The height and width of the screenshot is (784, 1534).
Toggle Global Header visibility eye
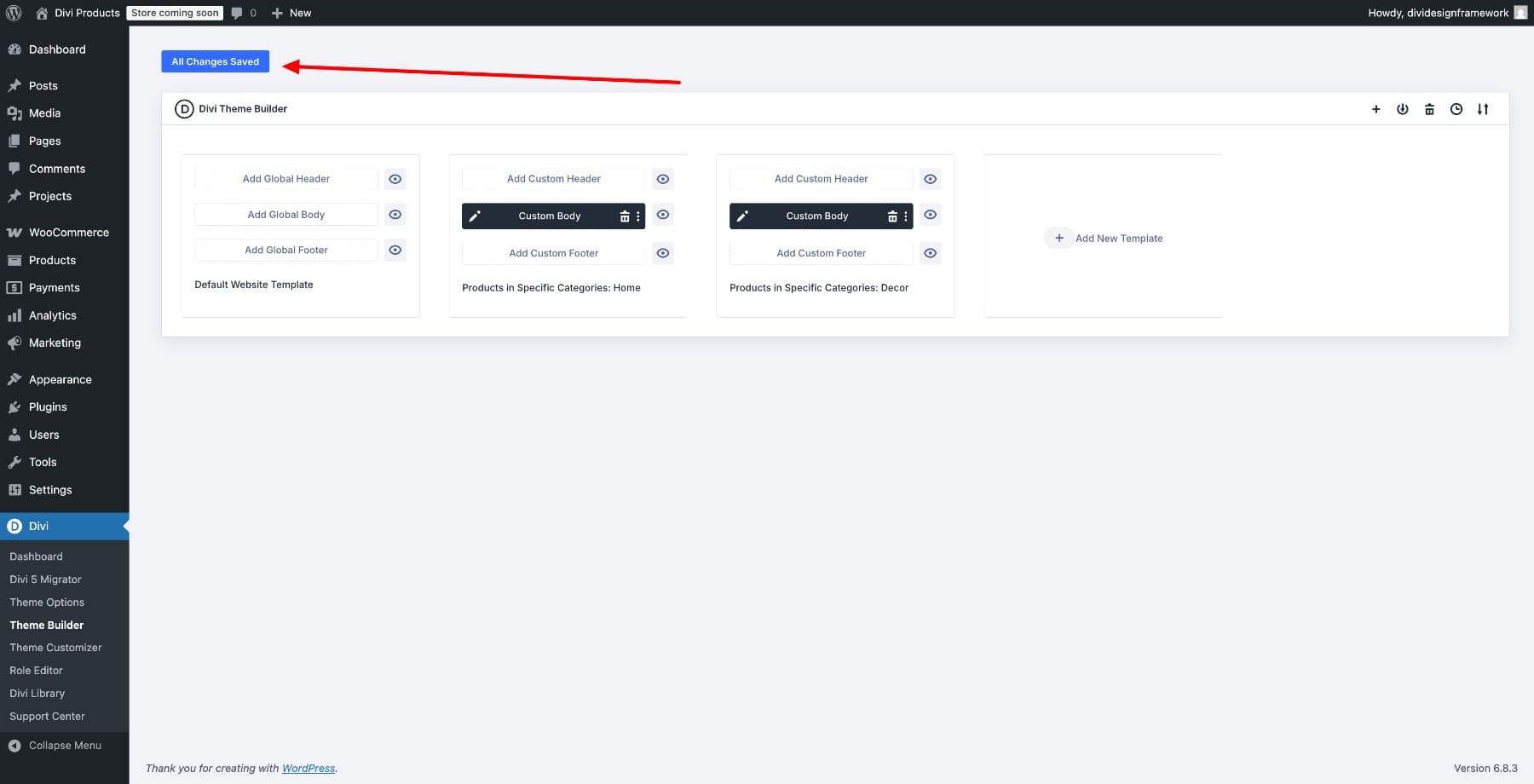click(x=395, y=179)
